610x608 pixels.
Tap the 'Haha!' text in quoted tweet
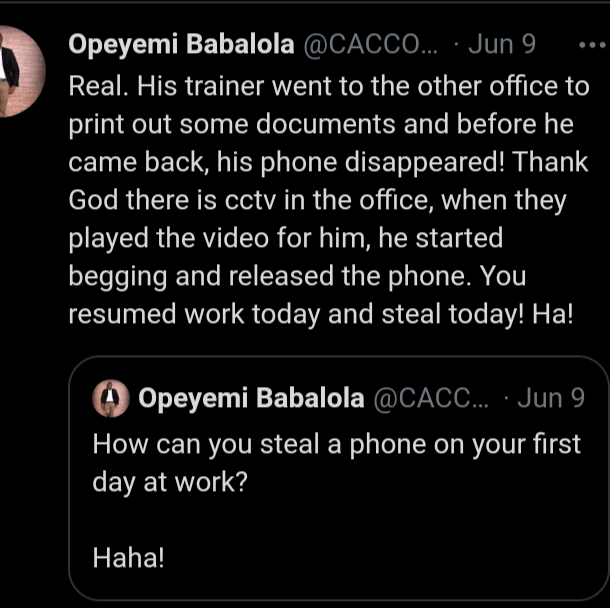pyautogui.click(x=128, y=558)
